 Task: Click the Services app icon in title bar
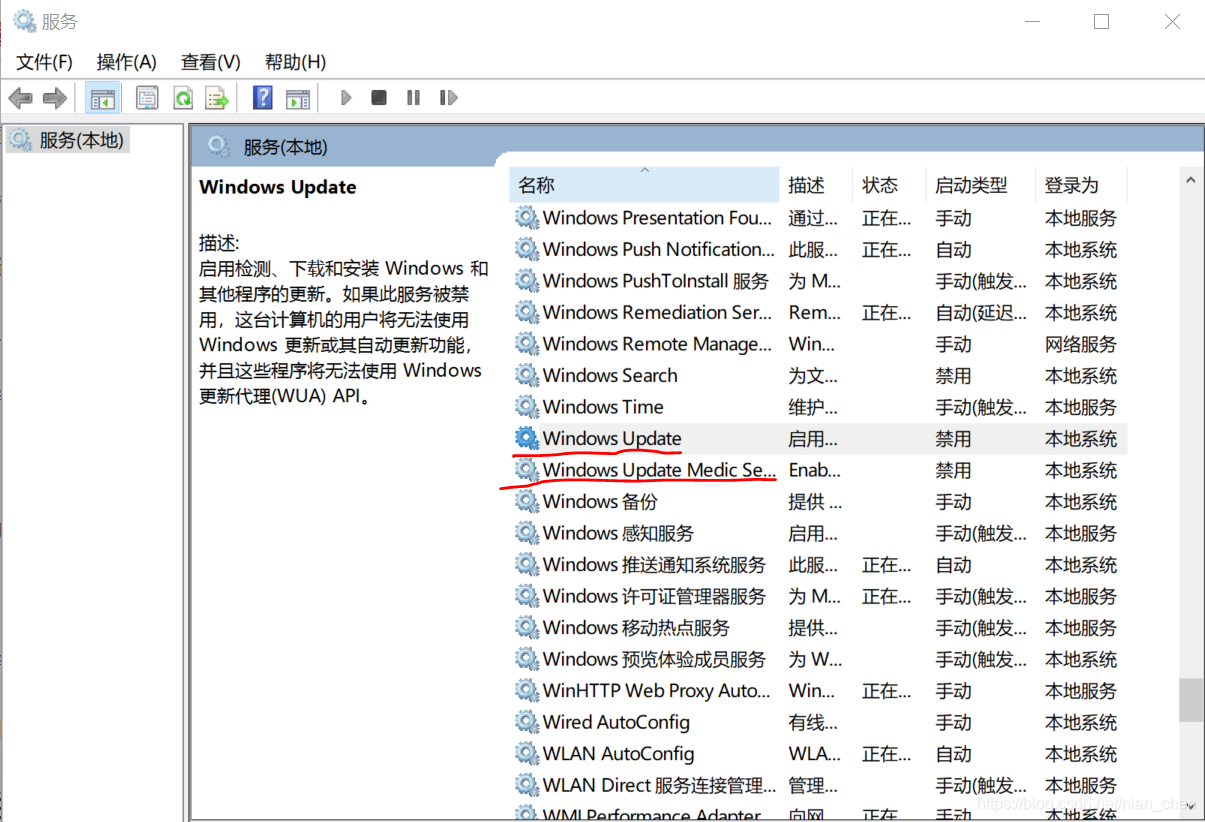[x=24, y=20]
